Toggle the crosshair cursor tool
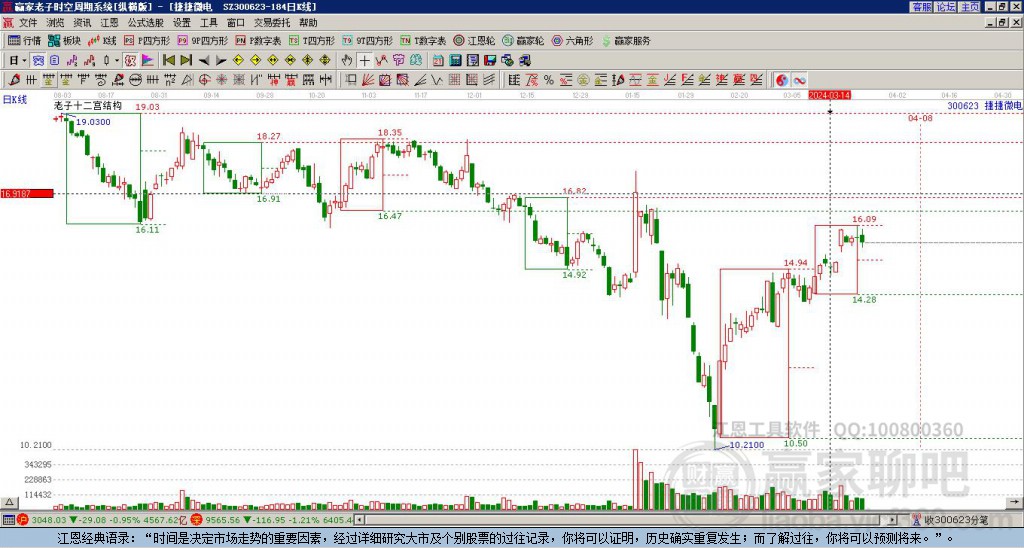 (364, 61)
